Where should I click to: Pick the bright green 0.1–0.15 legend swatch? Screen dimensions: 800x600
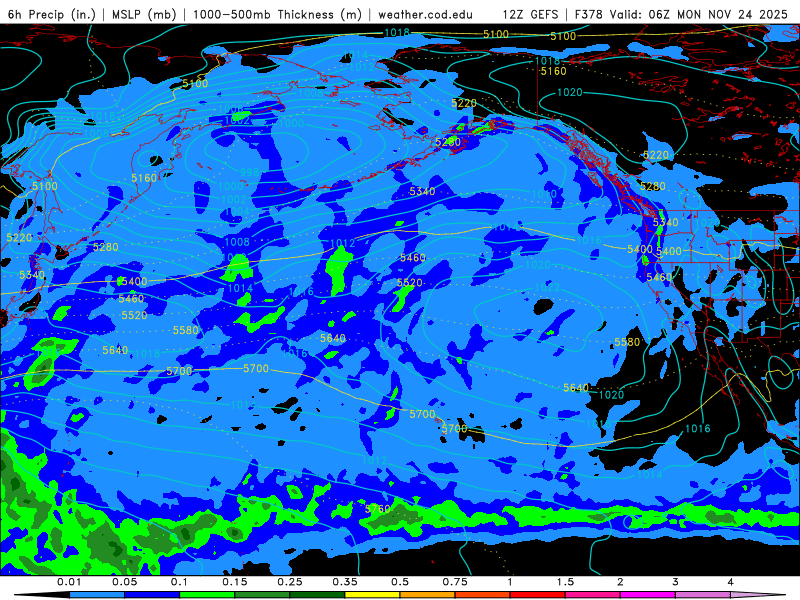(207, 595)
